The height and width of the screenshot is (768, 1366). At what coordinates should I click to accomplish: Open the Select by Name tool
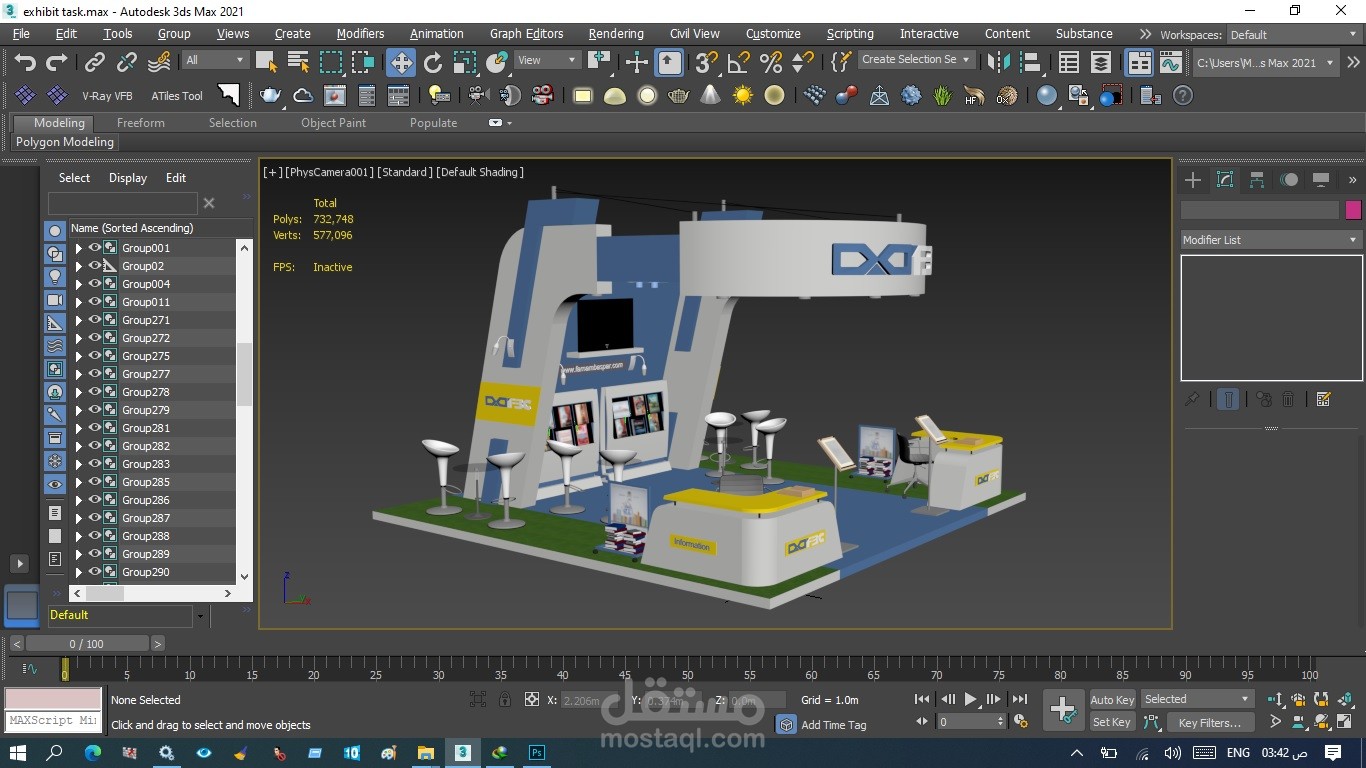299,62
